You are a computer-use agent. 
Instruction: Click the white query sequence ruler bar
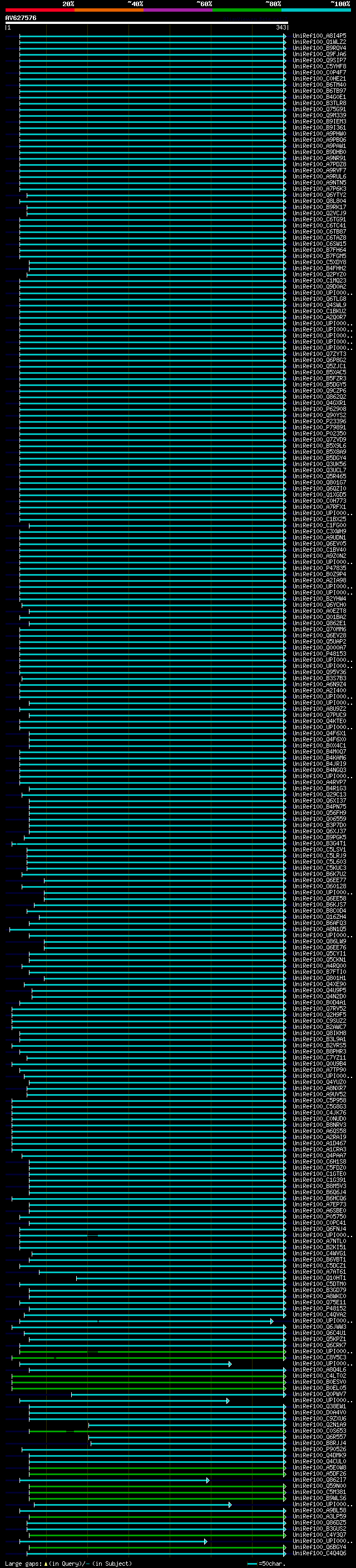(x=147, y=23)
